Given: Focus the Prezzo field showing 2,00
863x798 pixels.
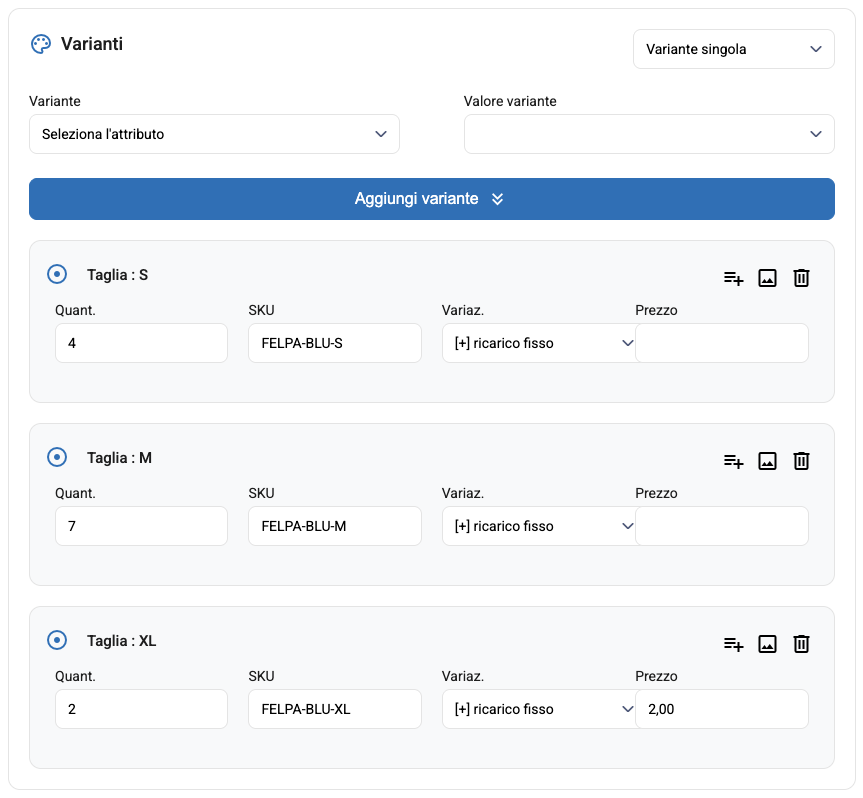Looking at the screenshot, I should tap(722, 709).
